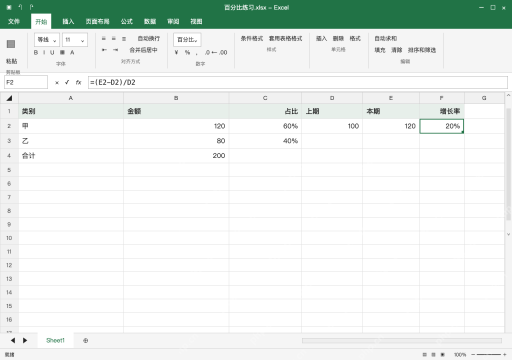Image resolution: width=512 pixels, height=360 pixels.
Task: Click the save icon in title bar
Action: [9, 7]
